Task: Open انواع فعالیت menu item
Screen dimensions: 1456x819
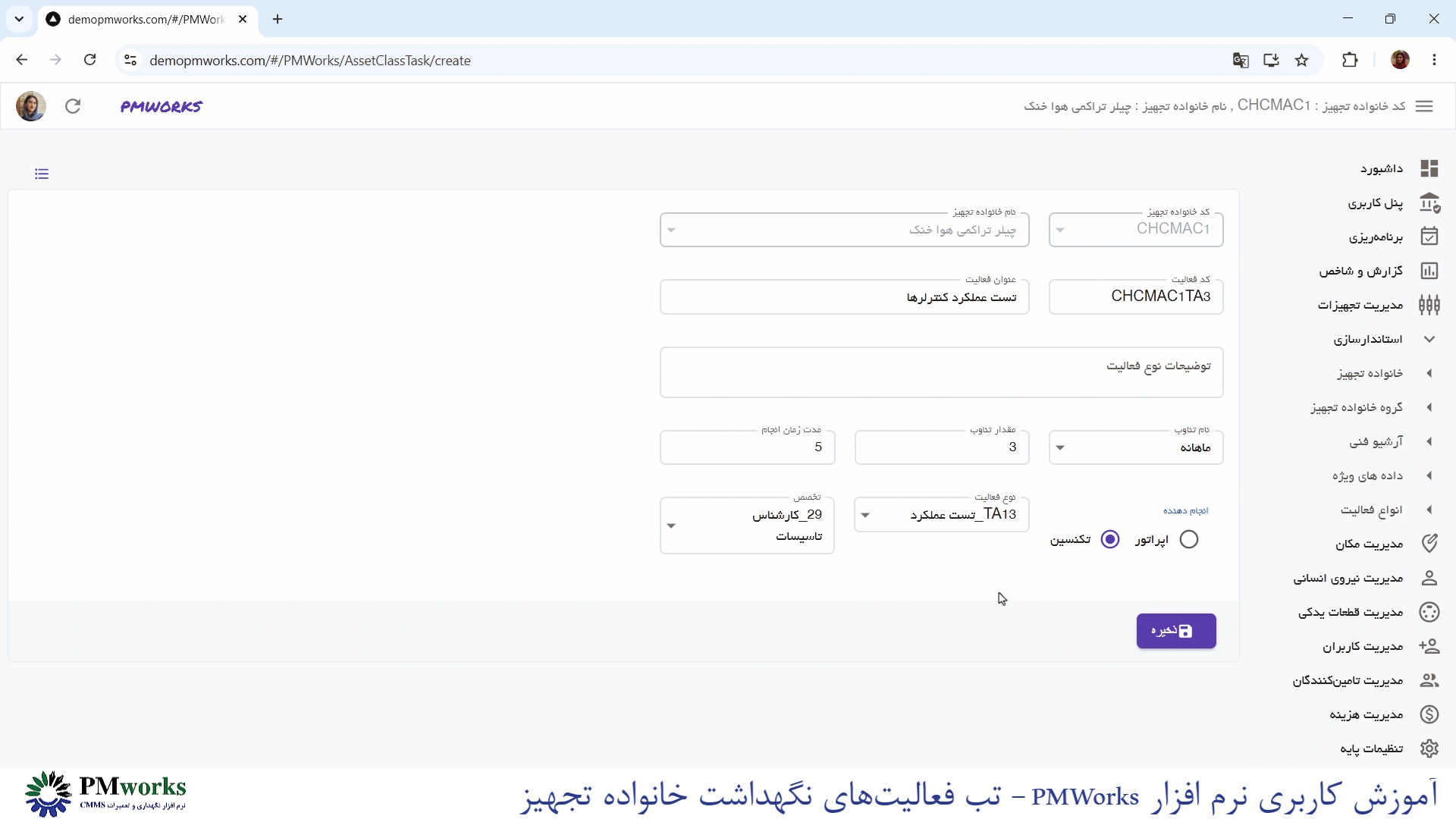Action: (1371, 510)
